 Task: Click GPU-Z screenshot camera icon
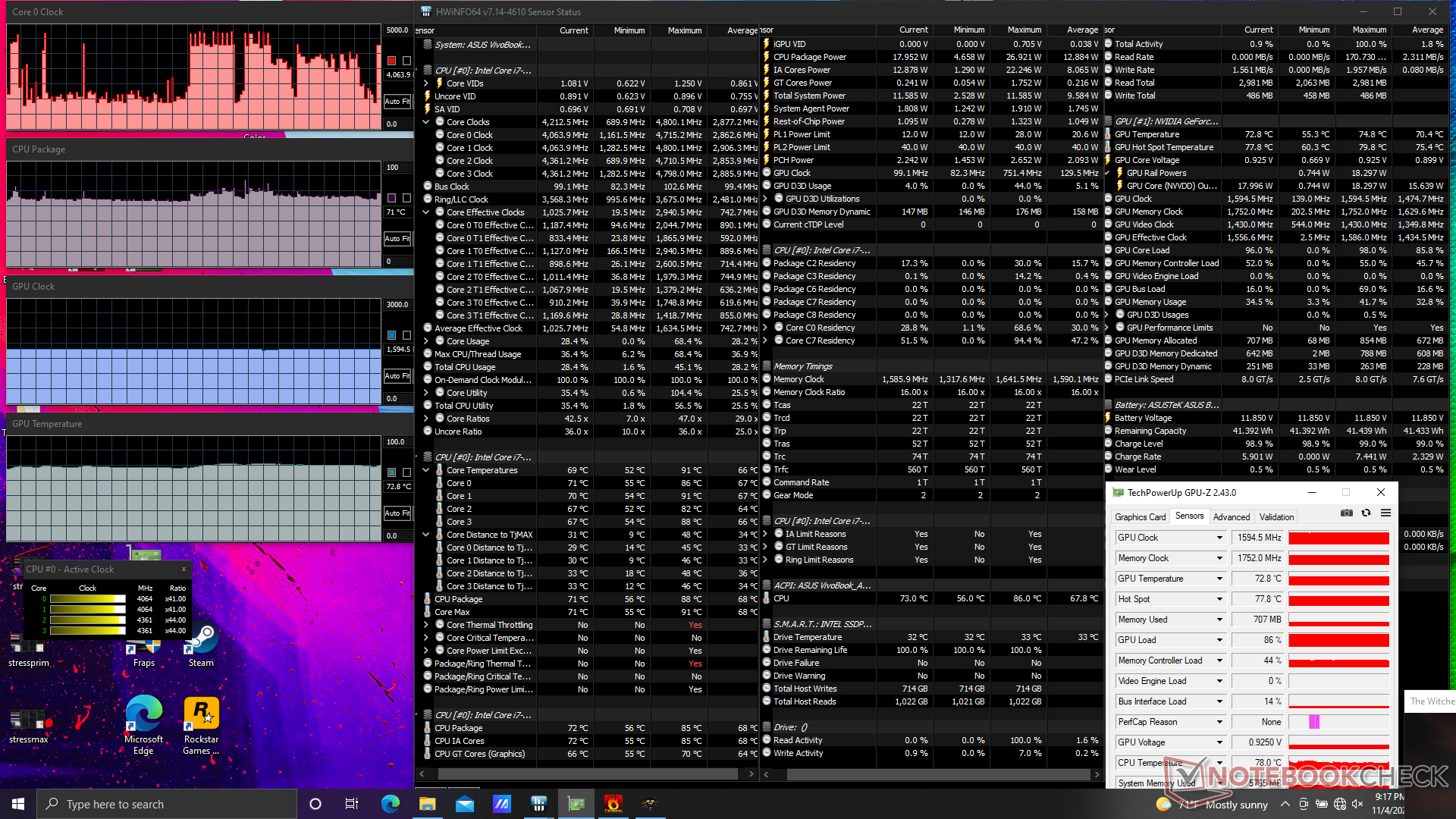[1346, 513]
